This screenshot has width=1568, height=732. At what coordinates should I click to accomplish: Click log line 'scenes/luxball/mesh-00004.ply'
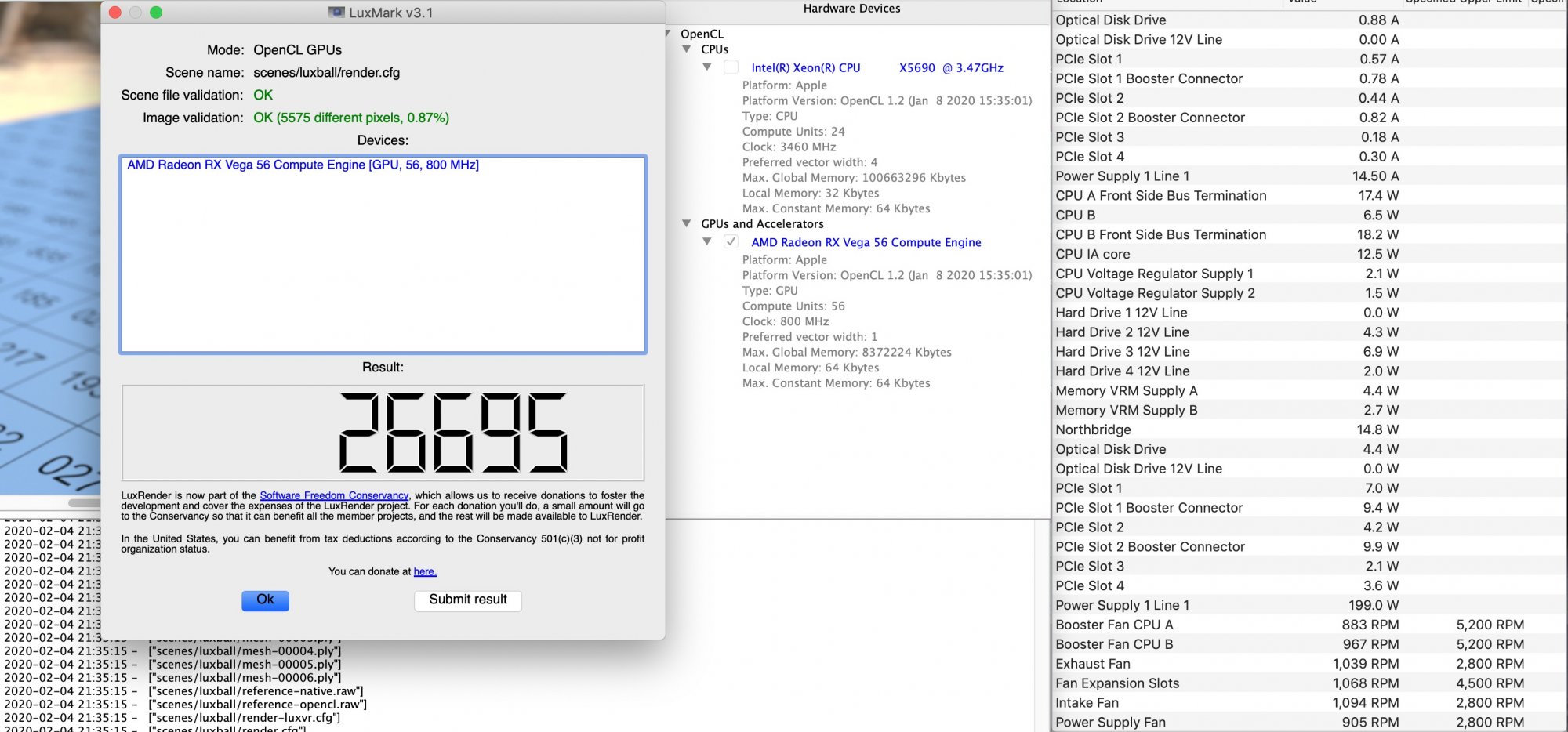pyautogui.click(x=245, y=651)
